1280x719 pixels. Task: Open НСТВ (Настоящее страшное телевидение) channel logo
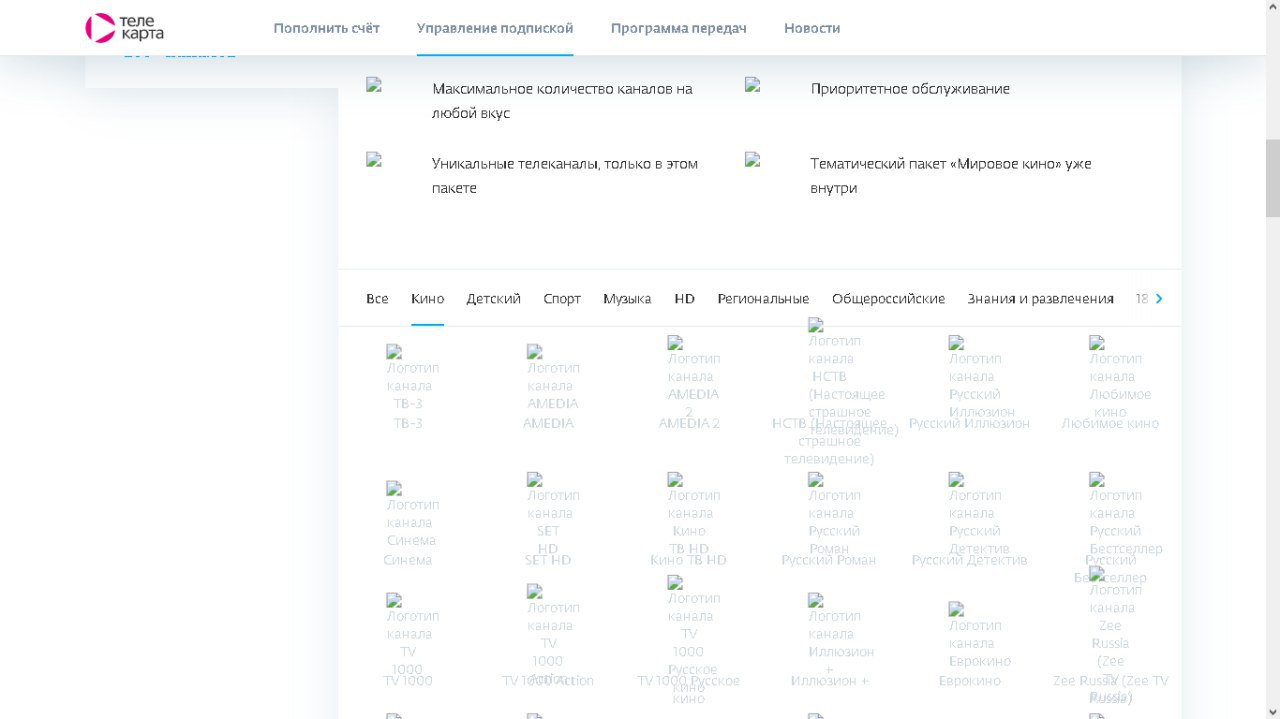point(847,378)
